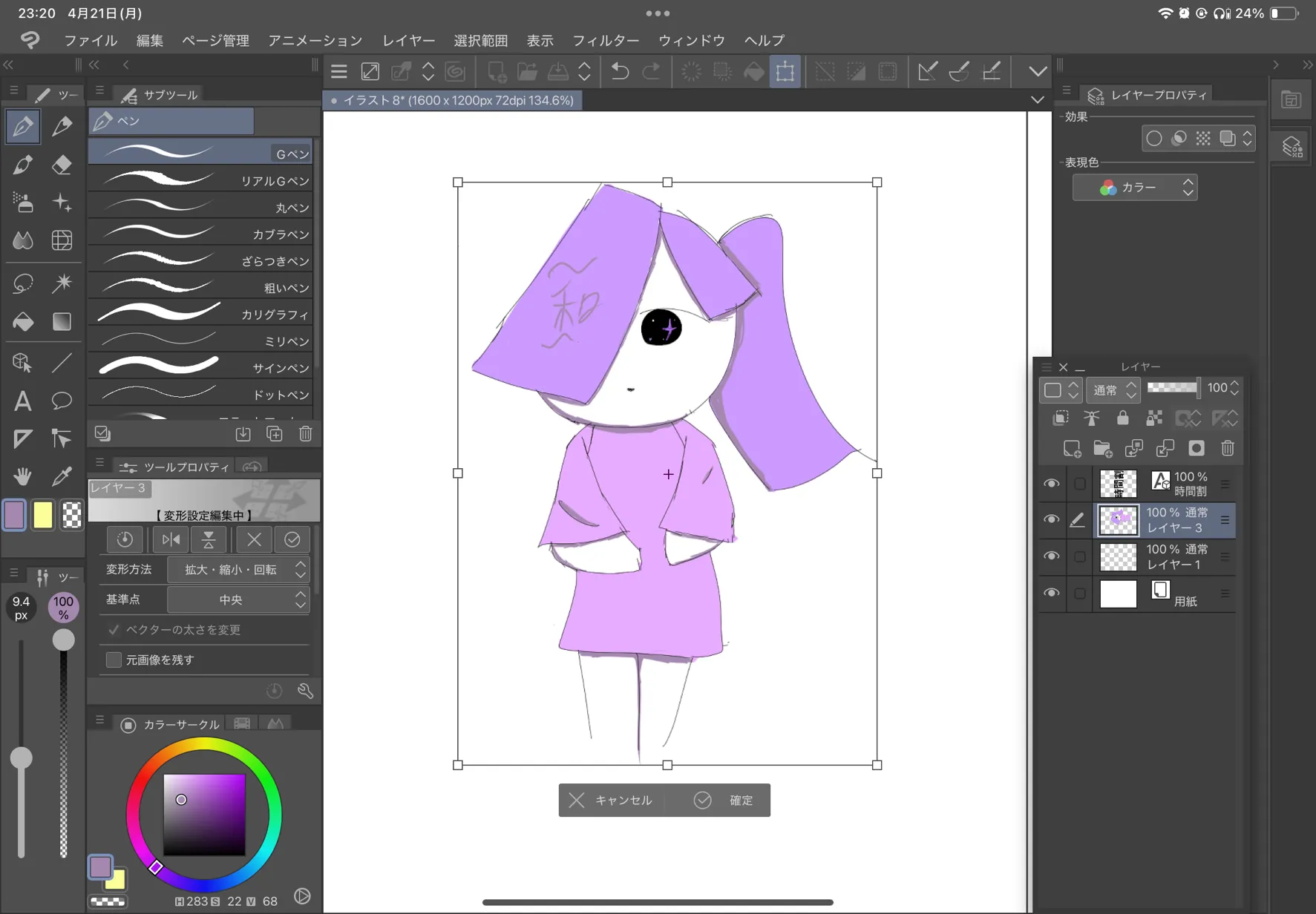Open the レイヤー menu
The width and height of the screenshot is (1316, 914).
click(408, 40)
